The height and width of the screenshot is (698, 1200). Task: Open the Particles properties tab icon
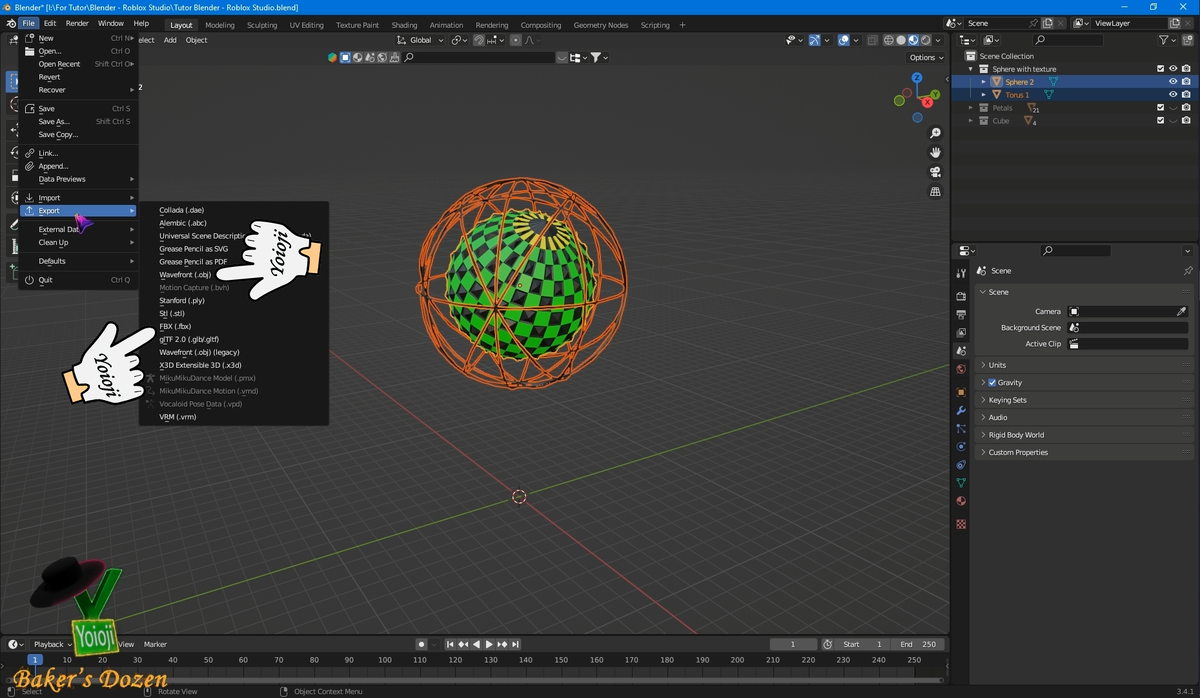(x=961, y=429)
